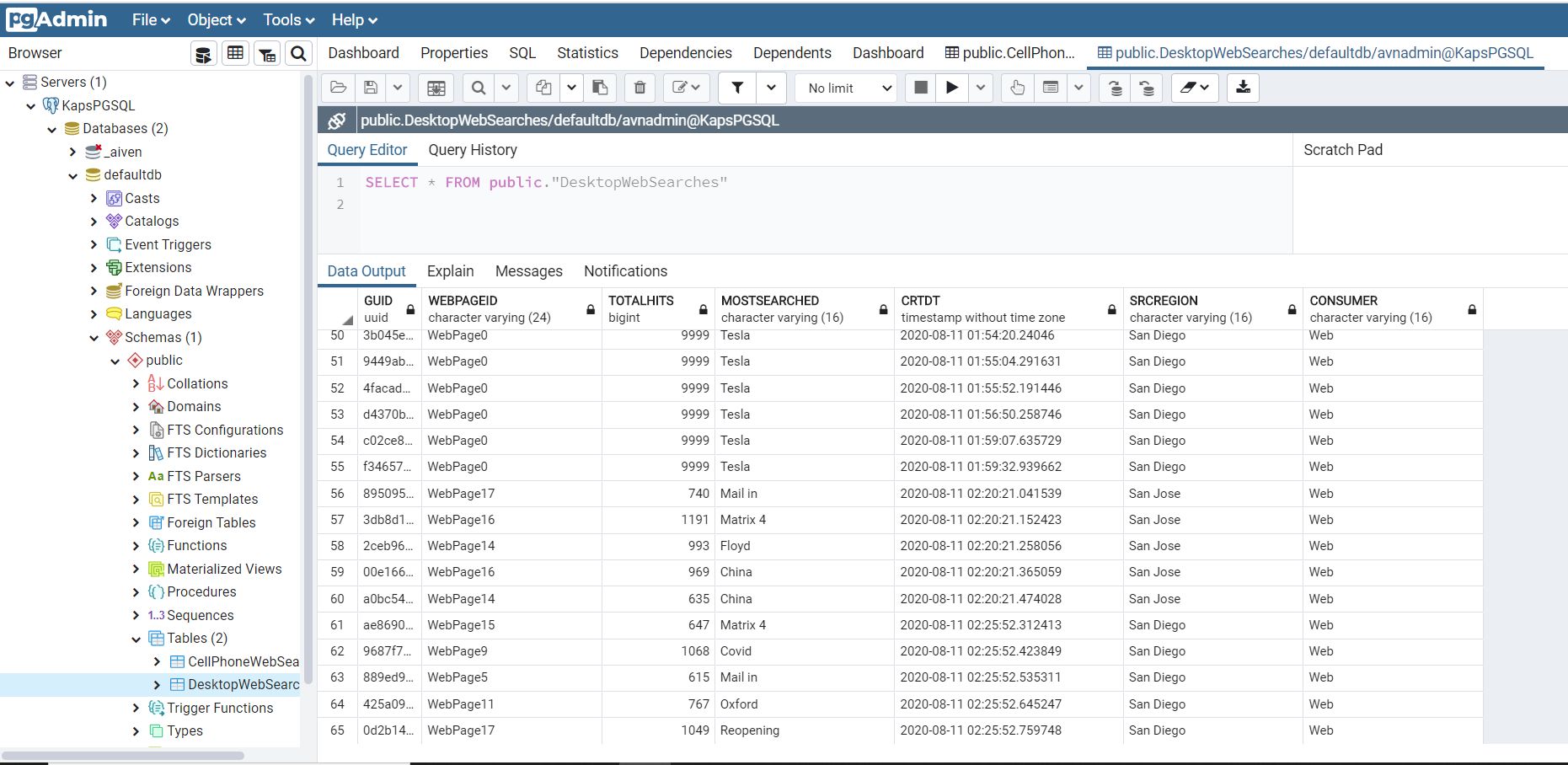The width and height of the screenshot is (1568, 765).
Task: Expand the _aiven database node
Action: tap(73, 152)
